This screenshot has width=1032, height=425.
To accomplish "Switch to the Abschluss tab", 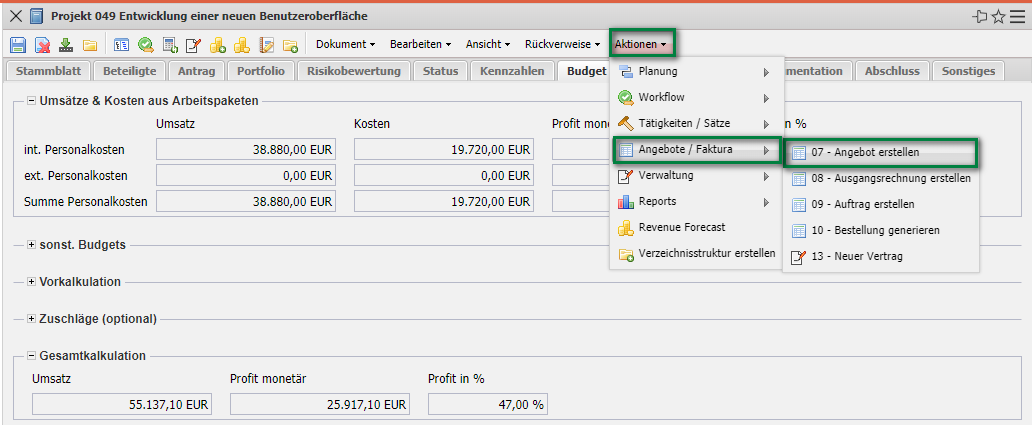I will click(x=892, y=71).
